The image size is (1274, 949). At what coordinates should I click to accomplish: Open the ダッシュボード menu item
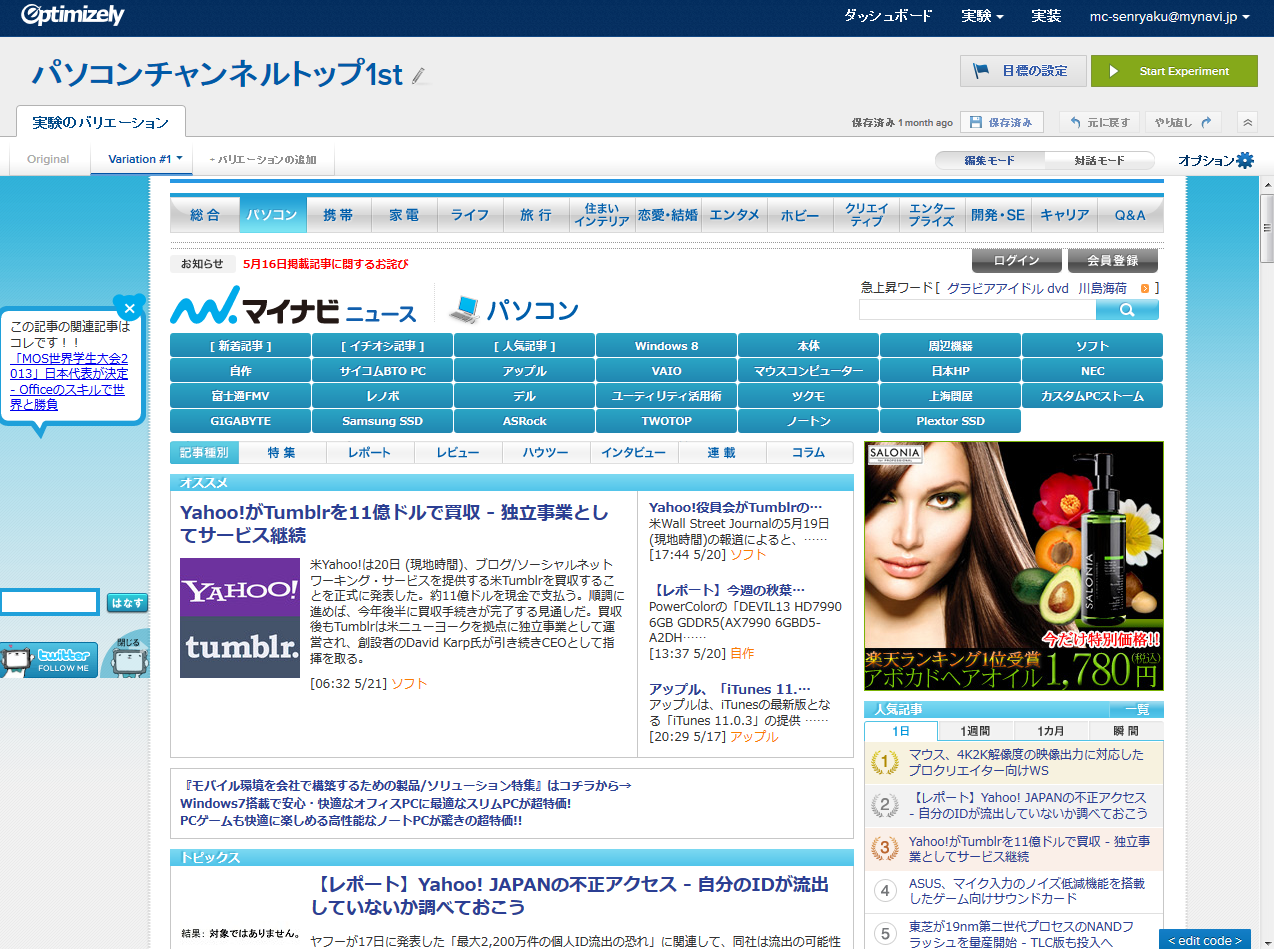point(888,16)
